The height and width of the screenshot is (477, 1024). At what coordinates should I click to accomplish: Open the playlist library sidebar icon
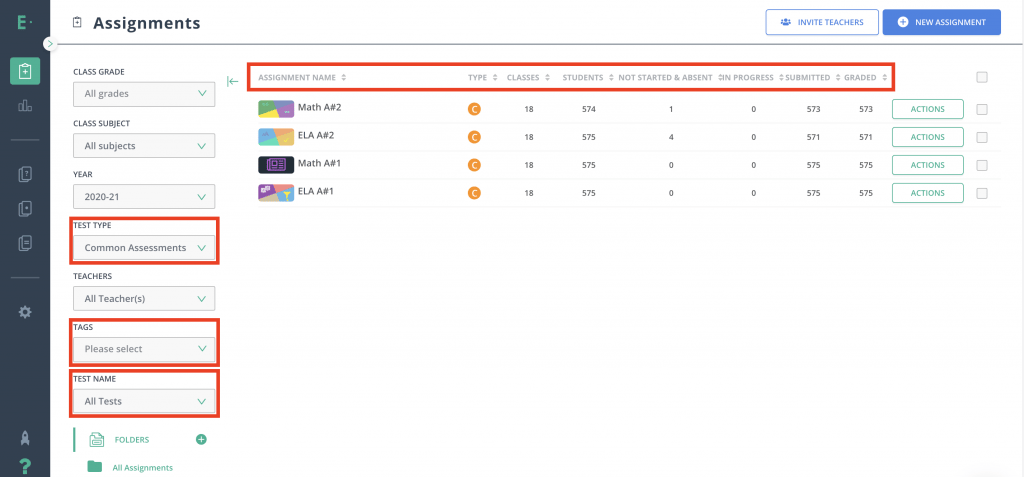point(25,243)
